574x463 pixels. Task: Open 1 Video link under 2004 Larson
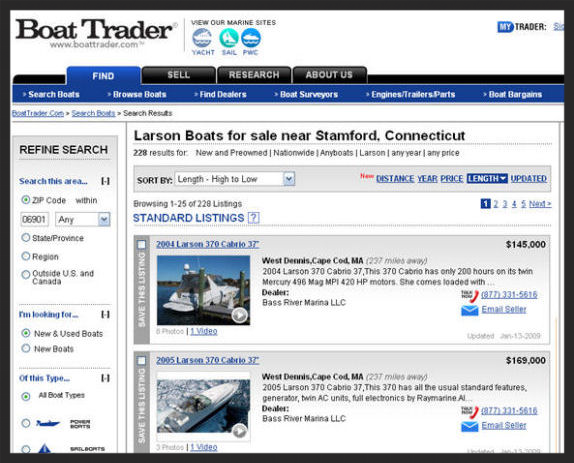click(x=204, y=331)
